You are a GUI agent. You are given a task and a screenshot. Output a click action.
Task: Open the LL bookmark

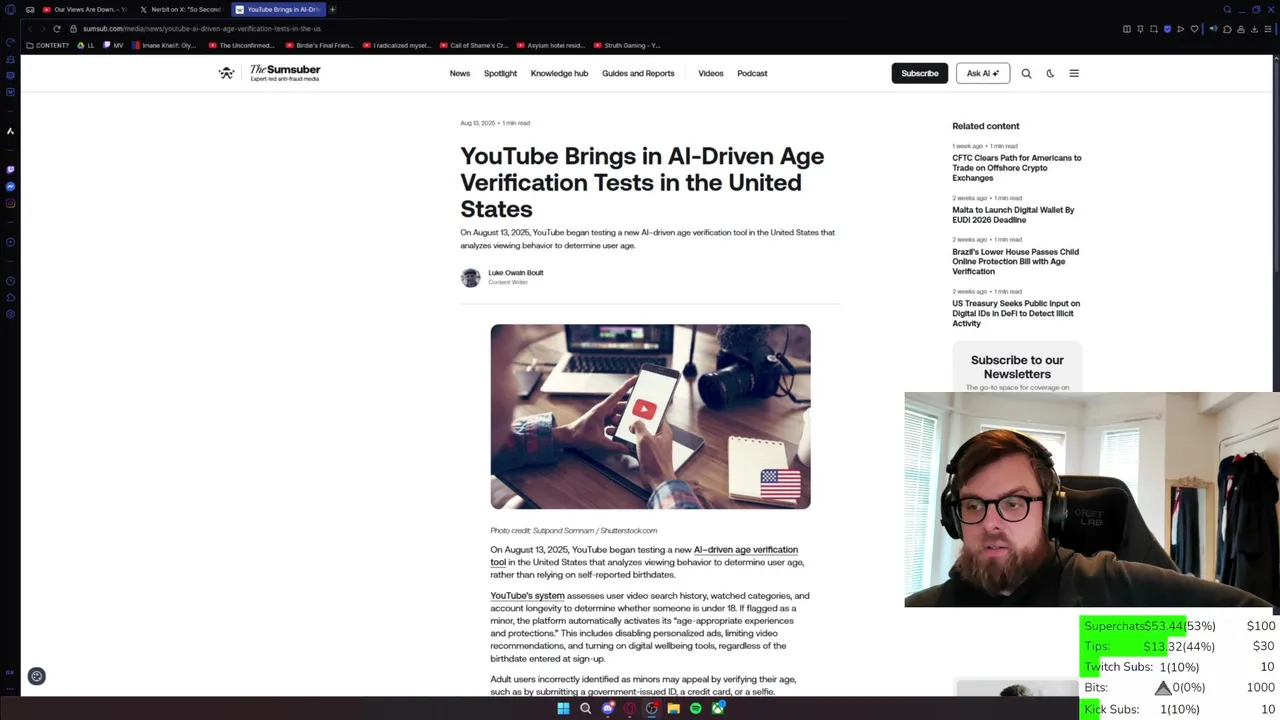[x=86, y=45]
